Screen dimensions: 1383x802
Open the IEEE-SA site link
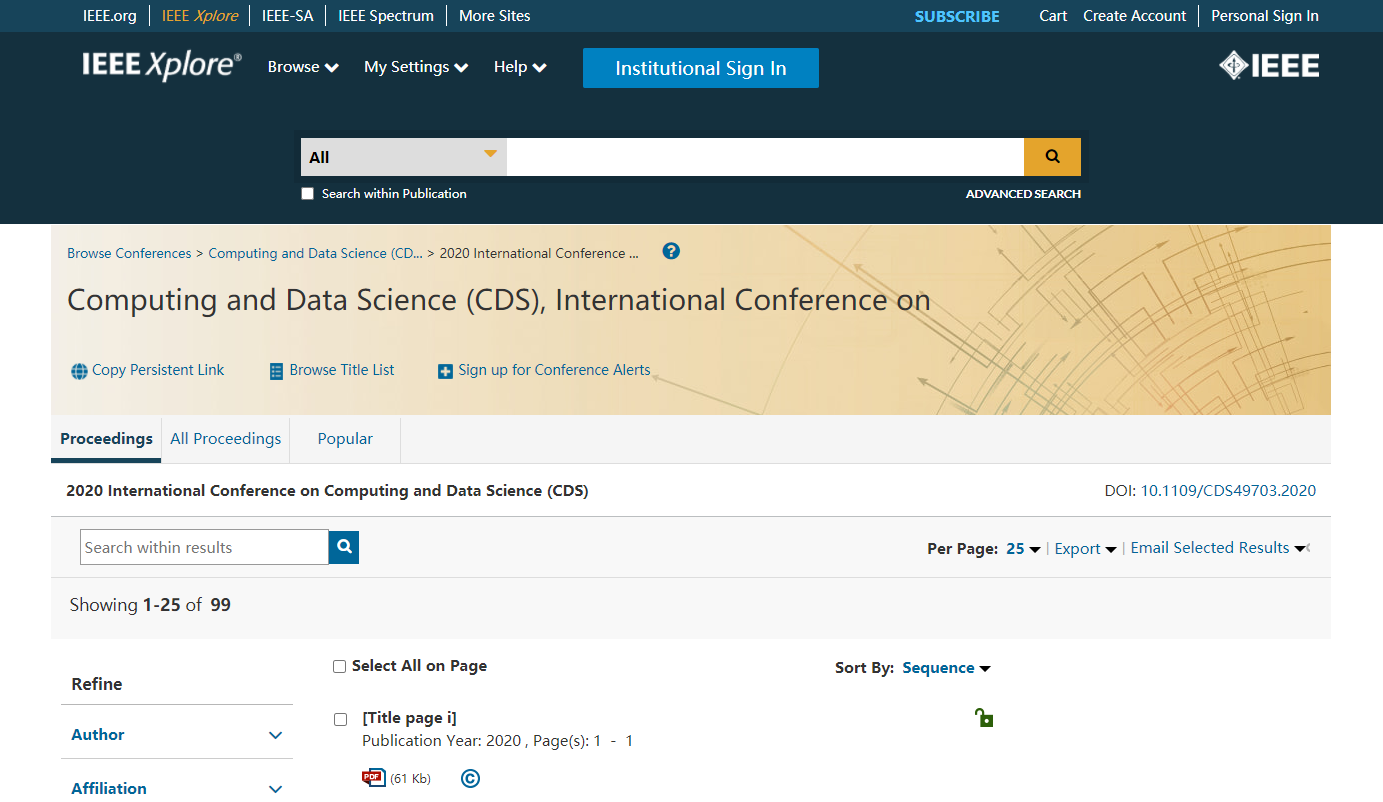[288, 16]
